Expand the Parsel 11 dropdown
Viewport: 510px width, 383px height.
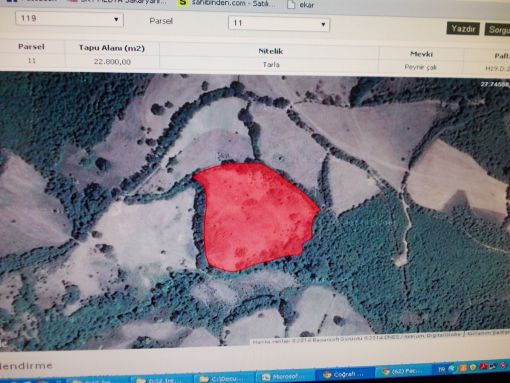point(279,24)
